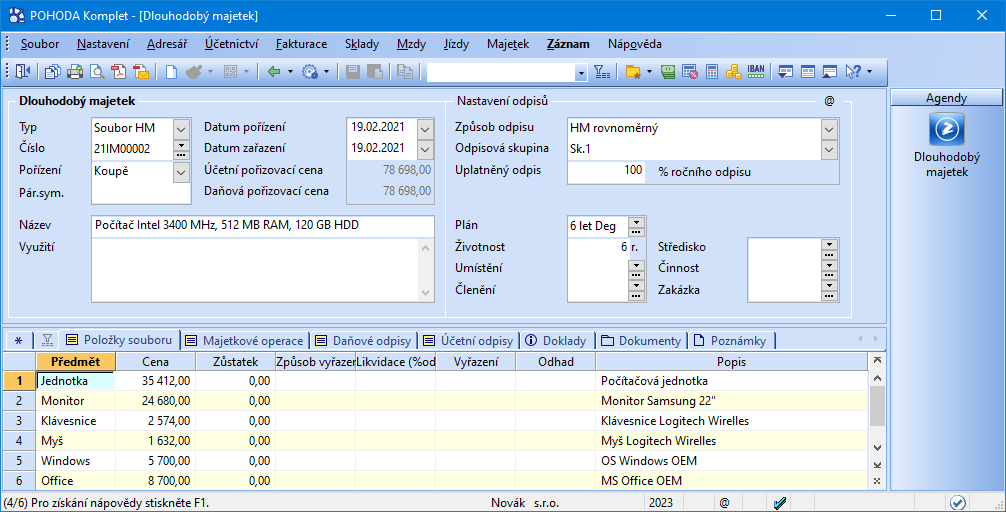1006x512 pixels.
Task: Switch to Daňové odpisy tab
Action: (364, 341)
